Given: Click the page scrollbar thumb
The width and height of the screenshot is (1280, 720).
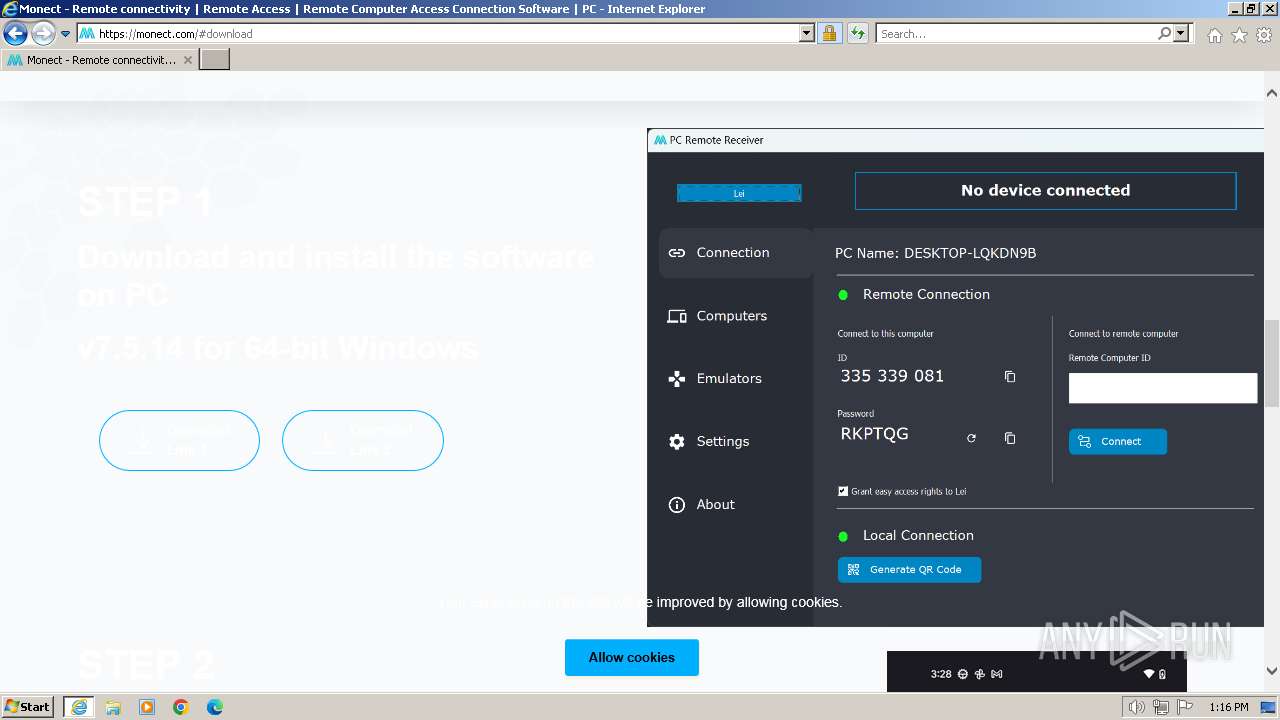Looking at the screenshot, I should click(x=1272, y=362).
